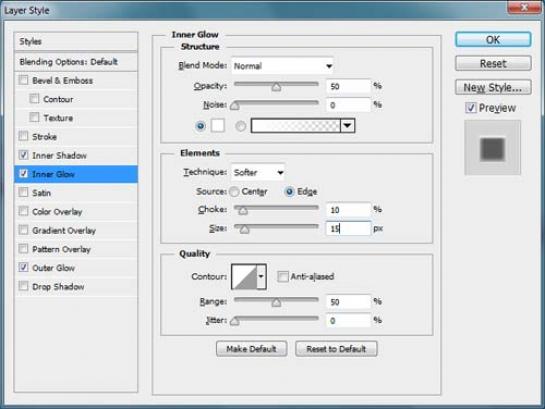Enable the Anti-aliased checkbox

(x=283, y=277)
